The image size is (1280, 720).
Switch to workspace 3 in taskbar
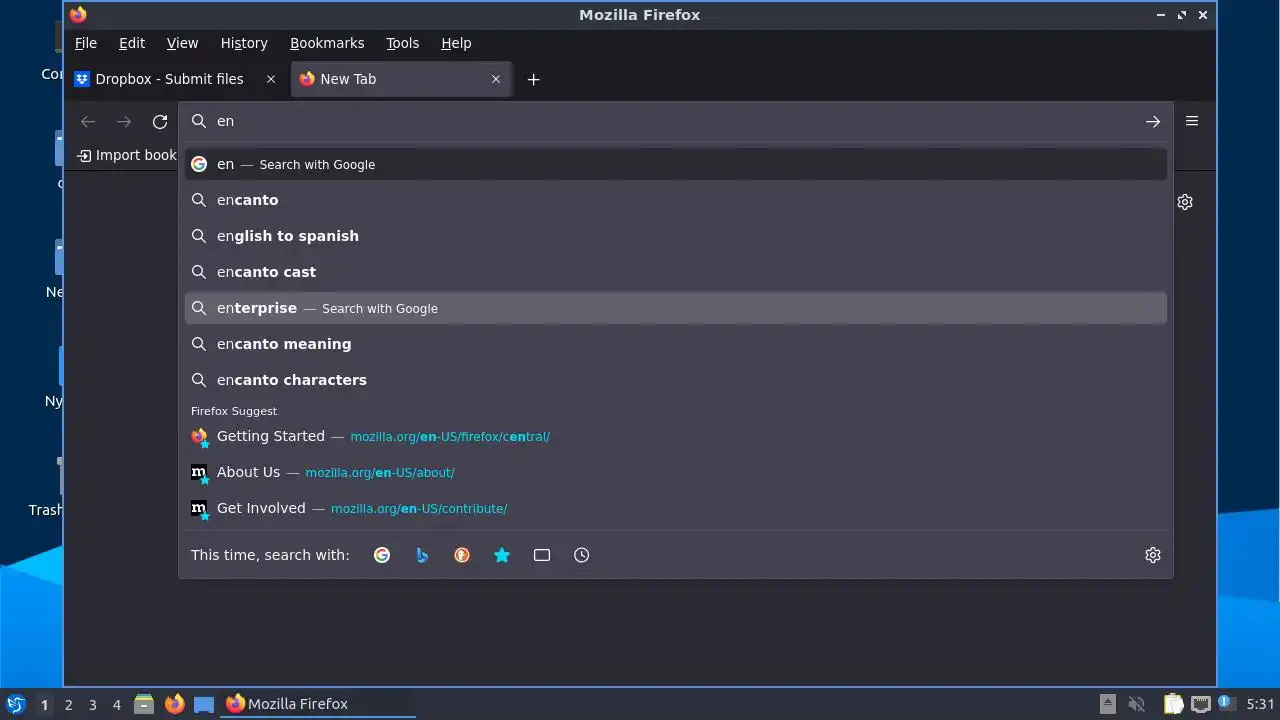tap(92, 704)
